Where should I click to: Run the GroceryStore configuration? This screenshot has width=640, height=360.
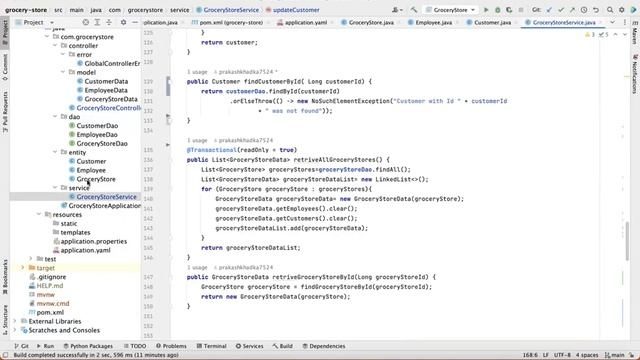[486, 10]
